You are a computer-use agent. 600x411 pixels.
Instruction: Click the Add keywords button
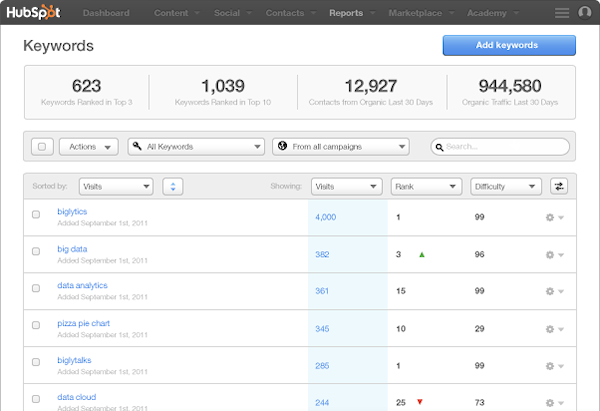(509, 45)
